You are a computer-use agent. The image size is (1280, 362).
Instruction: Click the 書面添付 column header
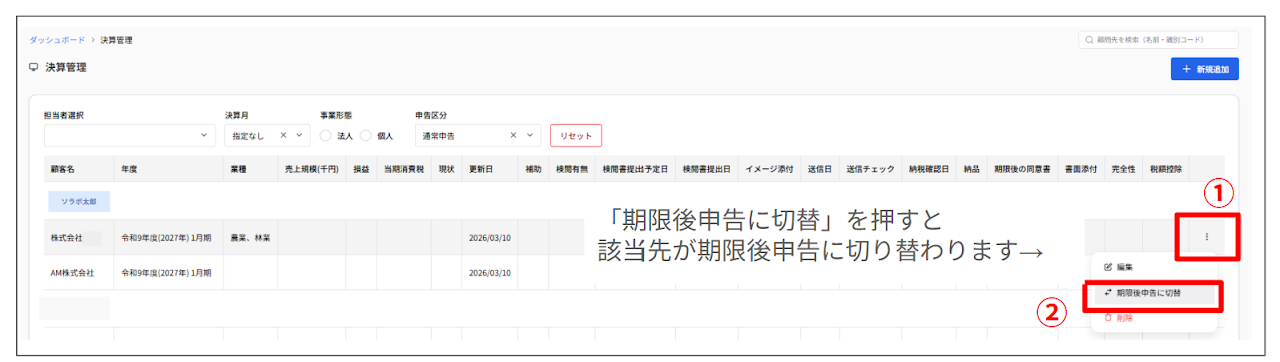point(1081,169)
